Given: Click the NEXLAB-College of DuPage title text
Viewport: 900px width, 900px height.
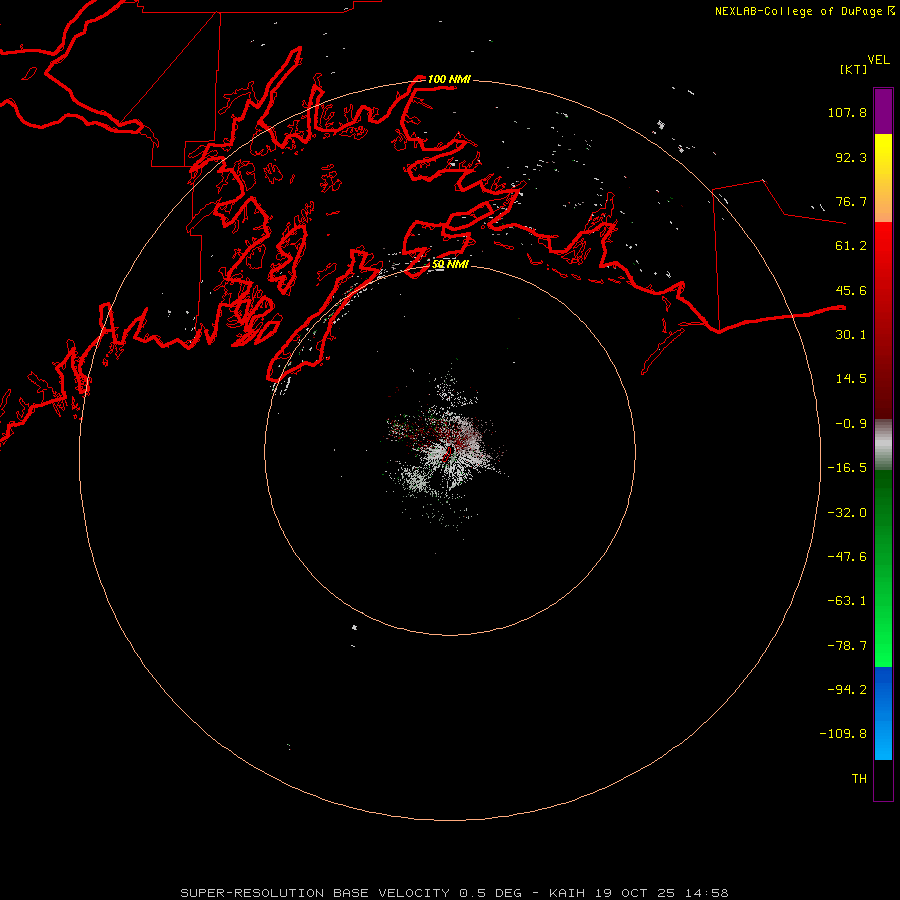Looking at the screenshot, I should (x=798, y=11).
